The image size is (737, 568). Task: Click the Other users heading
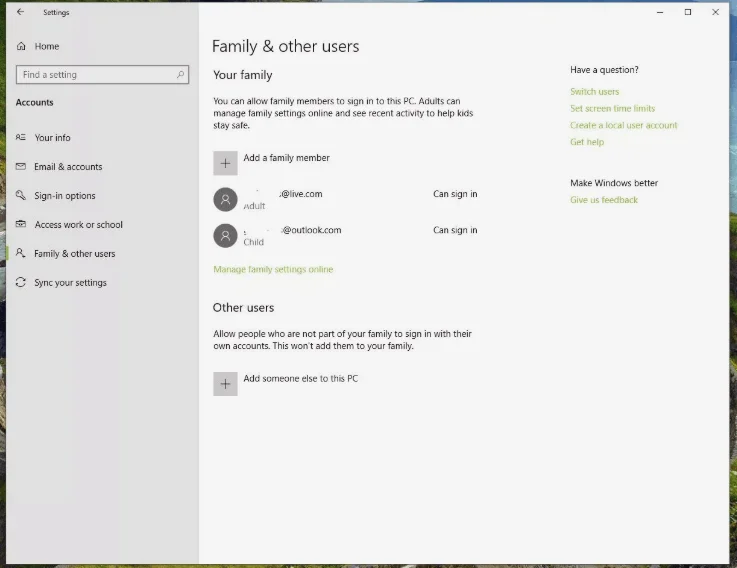click(x=243, y=308)
